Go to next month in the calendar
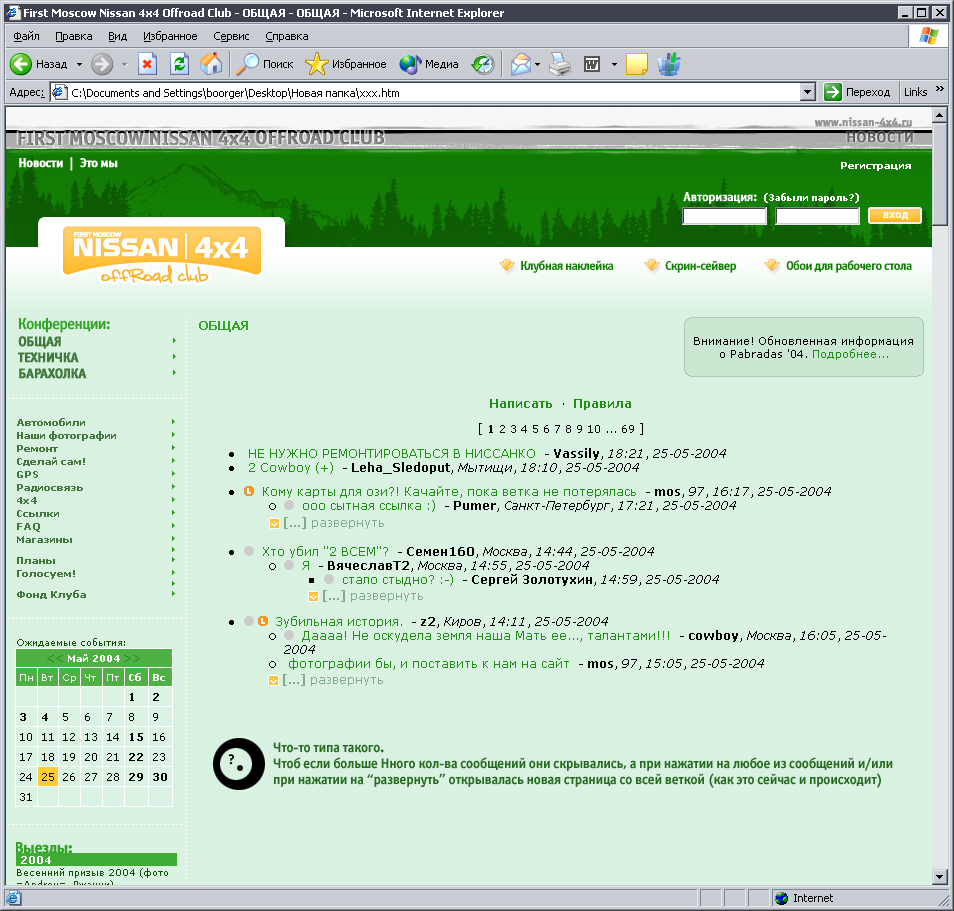Viewport: 954px width, 911px height. coord(132,658)
